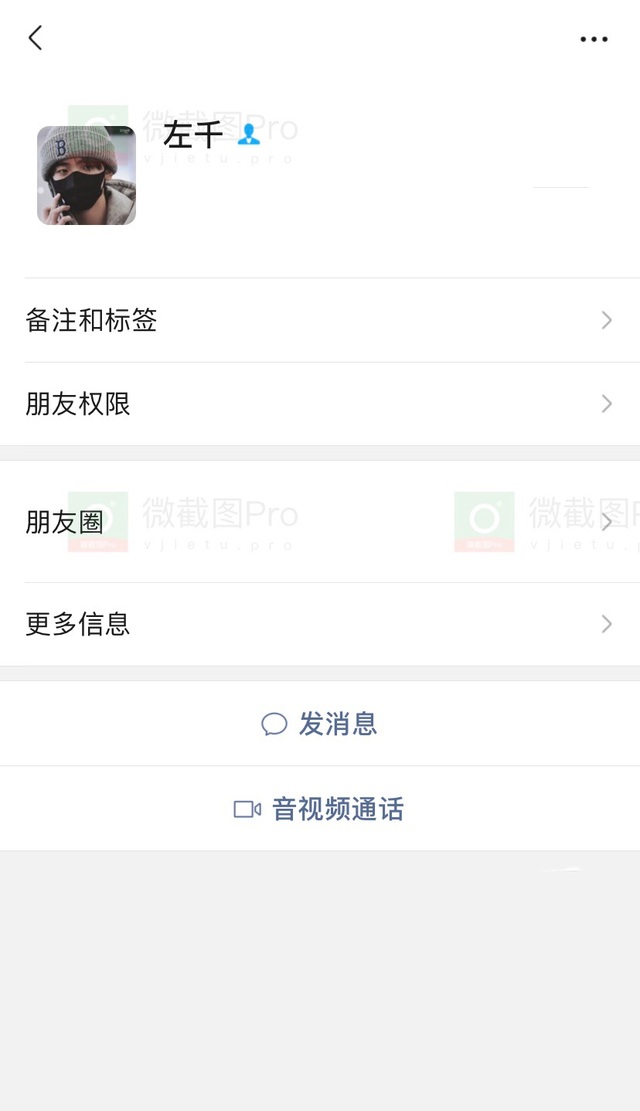This screenshot has height=1111, width=640.
Task: Go back using the top-left arrow
Action: click(35, 38)
